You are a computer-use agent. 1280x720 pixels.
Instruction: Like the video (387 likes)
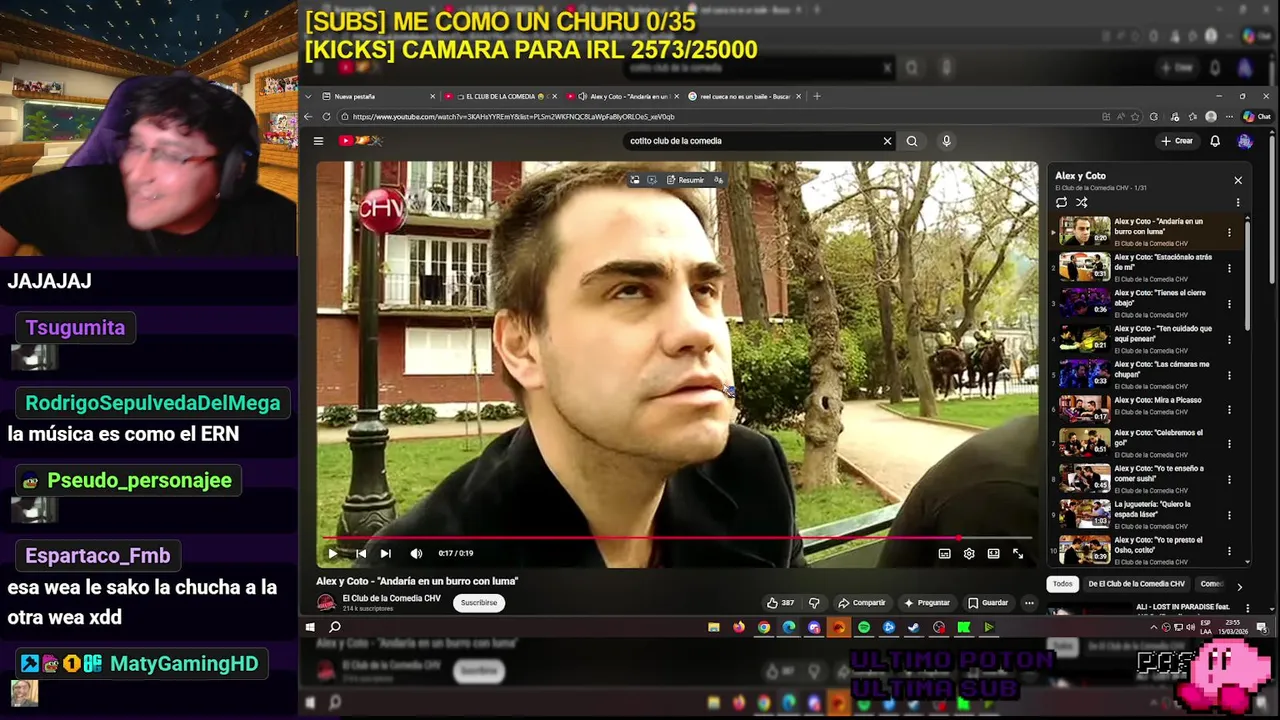coord(781,603)
